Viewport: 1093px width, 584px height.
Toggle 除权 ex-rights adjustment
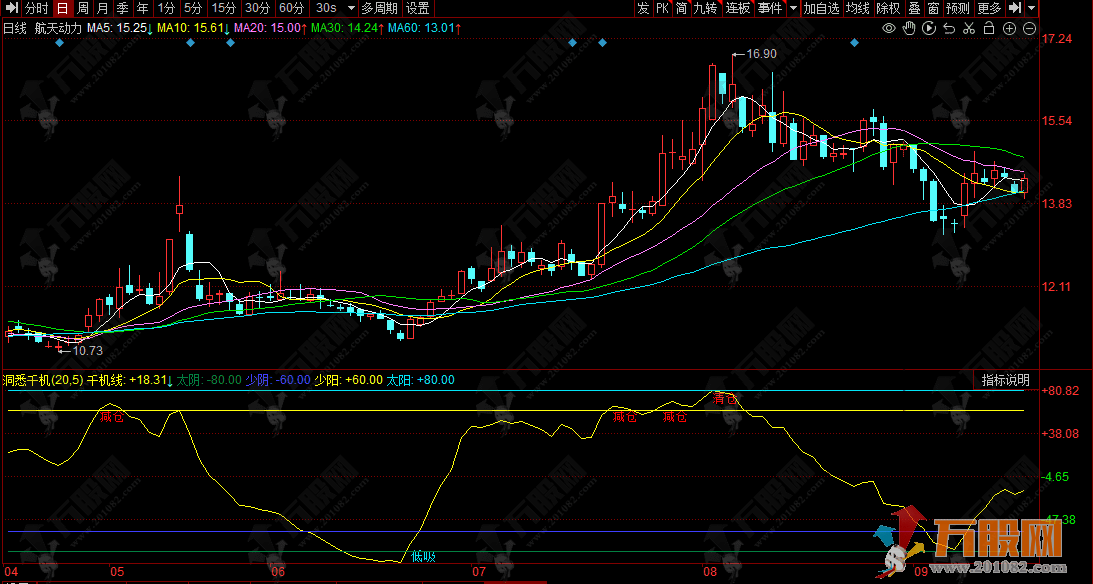point(887,8)
